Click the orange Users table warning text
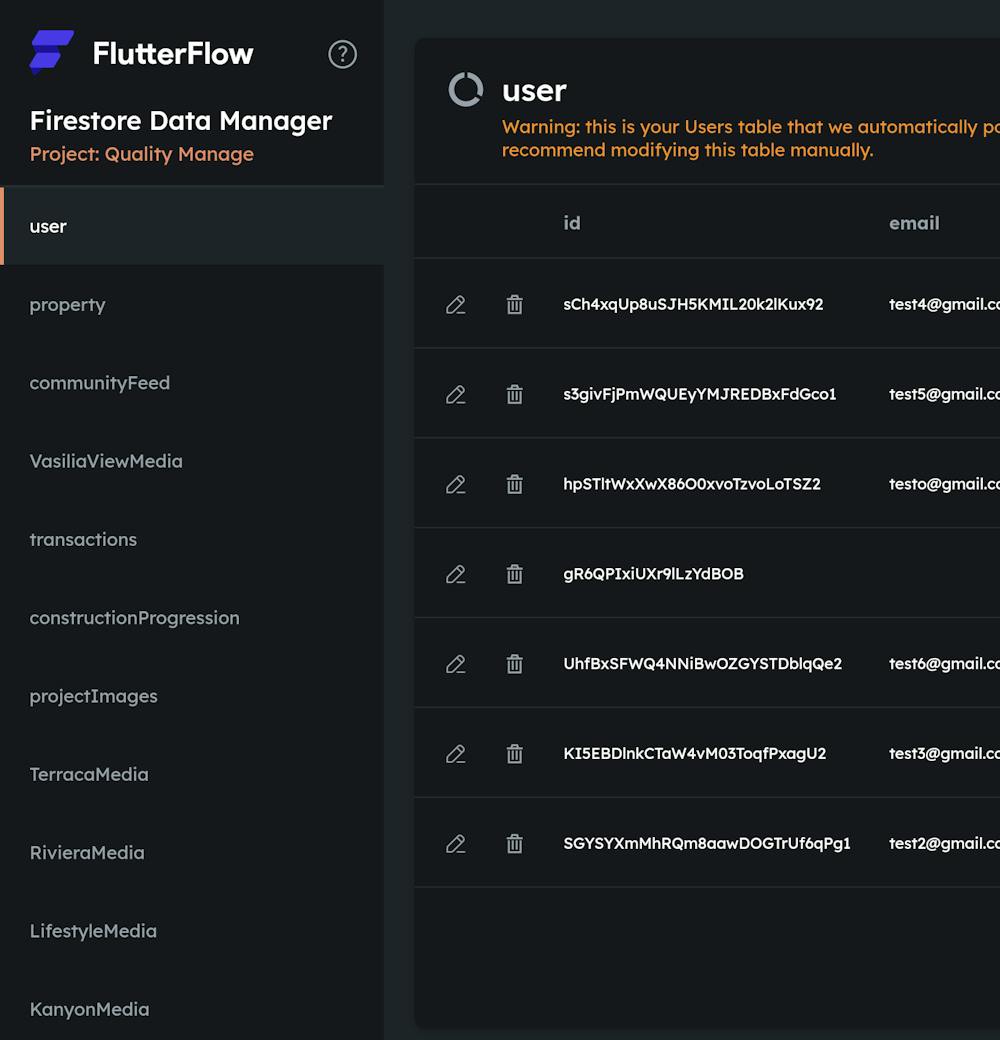The width and height of the screenshot is (1000, 1040). 751,138
